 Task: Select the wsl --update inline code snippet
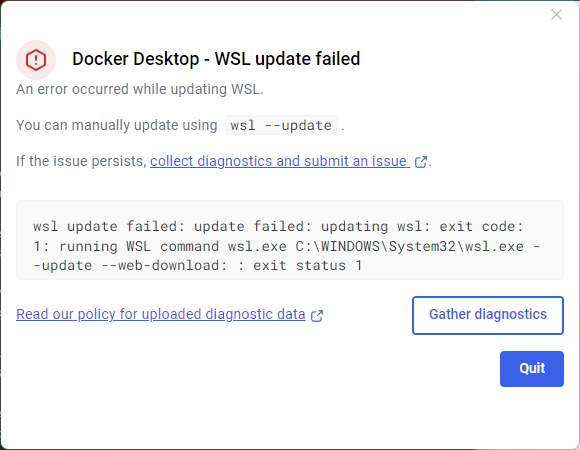coord(281,125)
